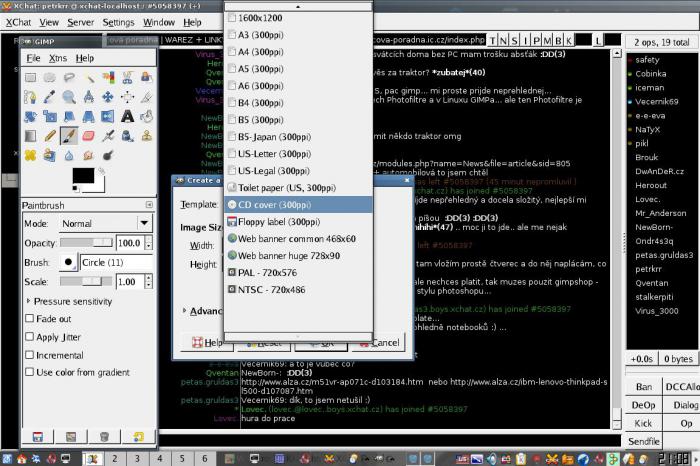700x466 pixels.
Task: Select the Text tool
Action: coord(127,116)
